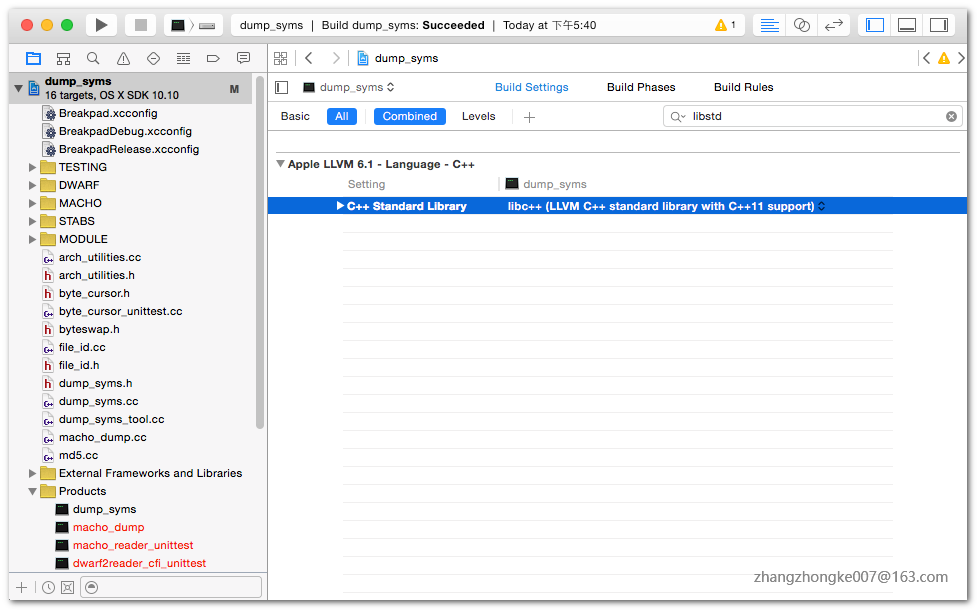Click the libstd search field
Image resolution: width=977 pixels, height=610 pixels.
click(x=812, y=117)
